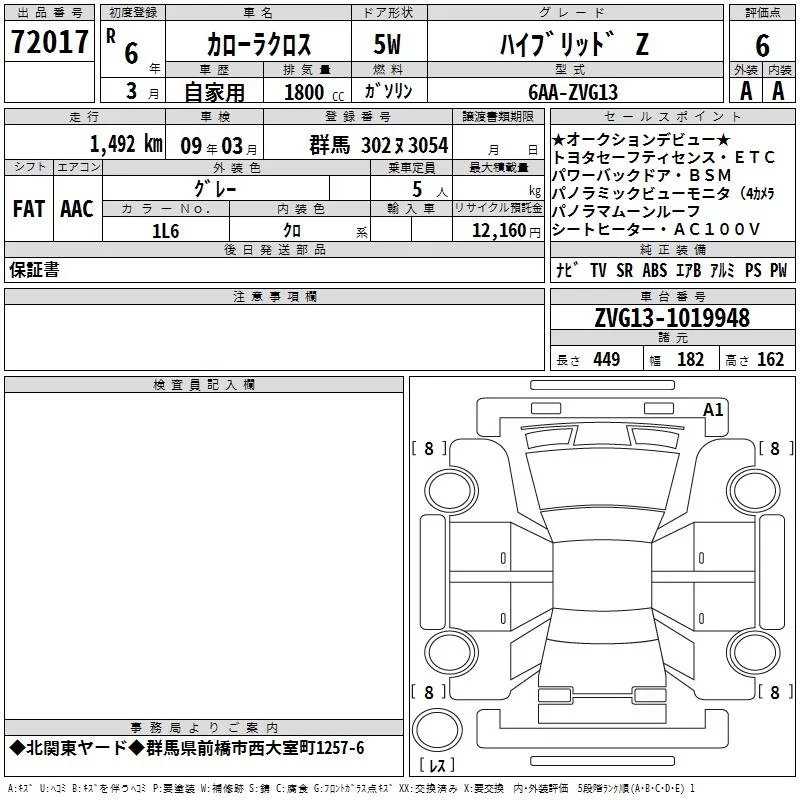
Task: Click the length value 449
Action: tap(607, 359)
